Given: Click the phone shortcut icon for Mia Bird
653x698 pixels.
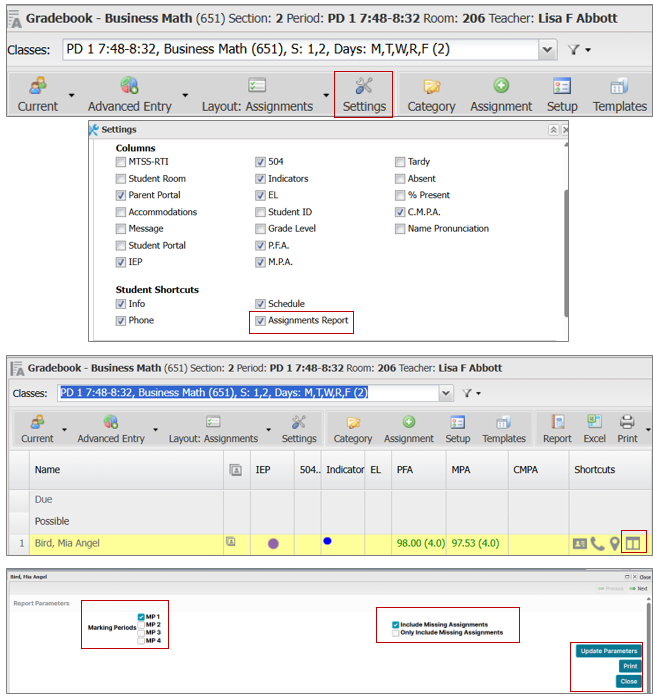Looking at the screenshot, I should point(597,543).
